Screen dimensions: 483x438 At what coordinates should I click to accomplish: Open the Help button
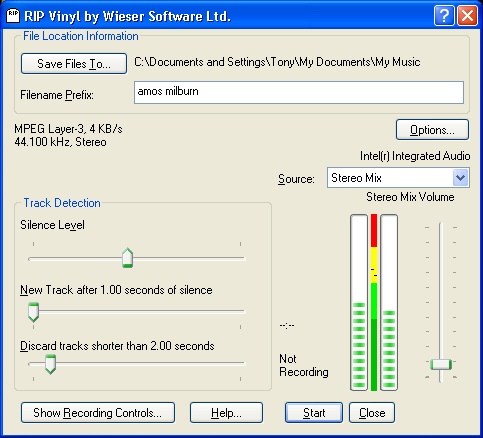(226, 413)
